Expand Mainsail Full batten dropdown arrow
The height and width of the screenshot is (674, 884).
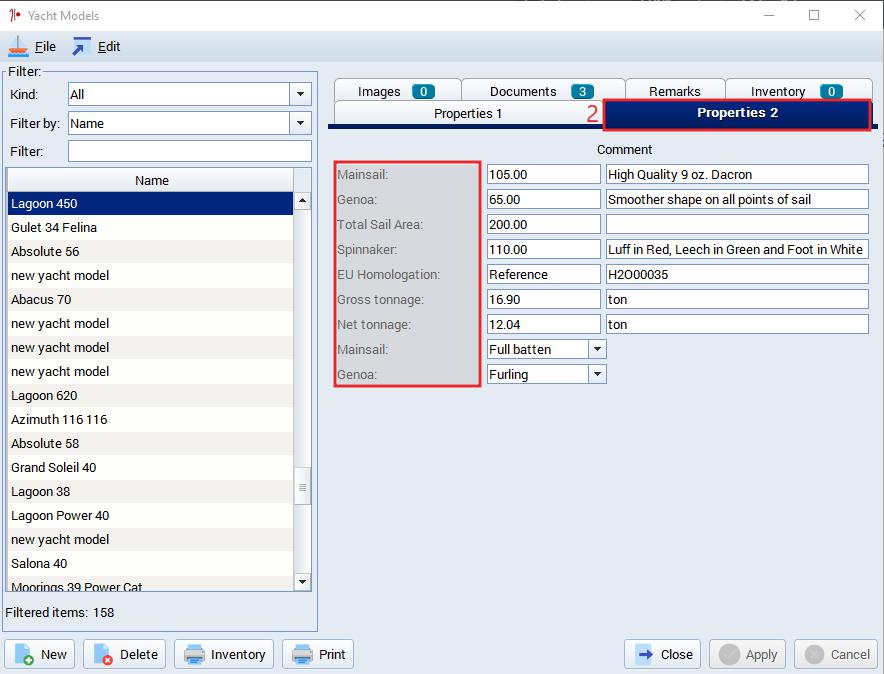(x=597, y=349)
